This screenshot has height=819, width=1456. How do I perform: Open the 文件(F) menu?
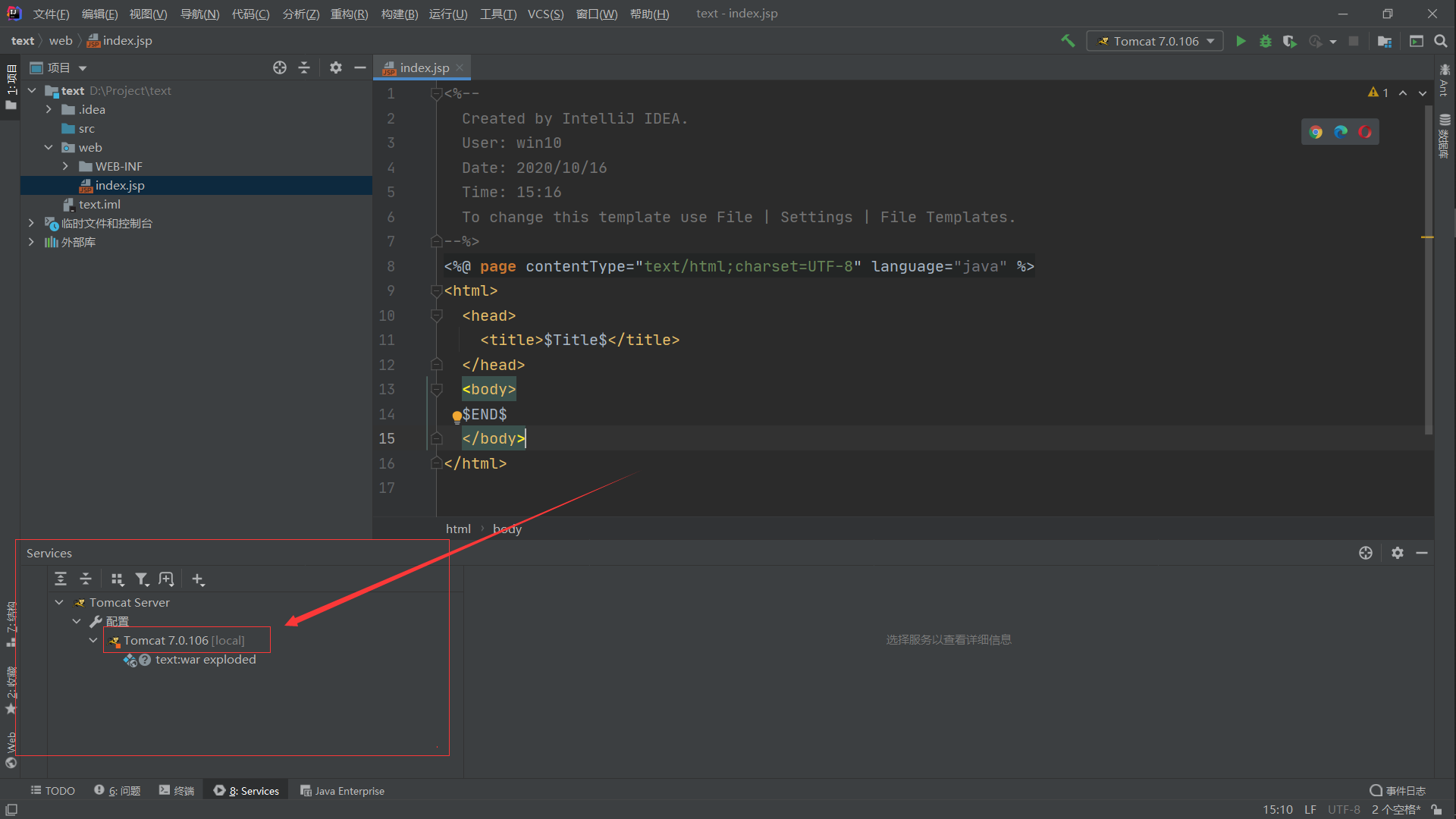click(x=52, y=14)
